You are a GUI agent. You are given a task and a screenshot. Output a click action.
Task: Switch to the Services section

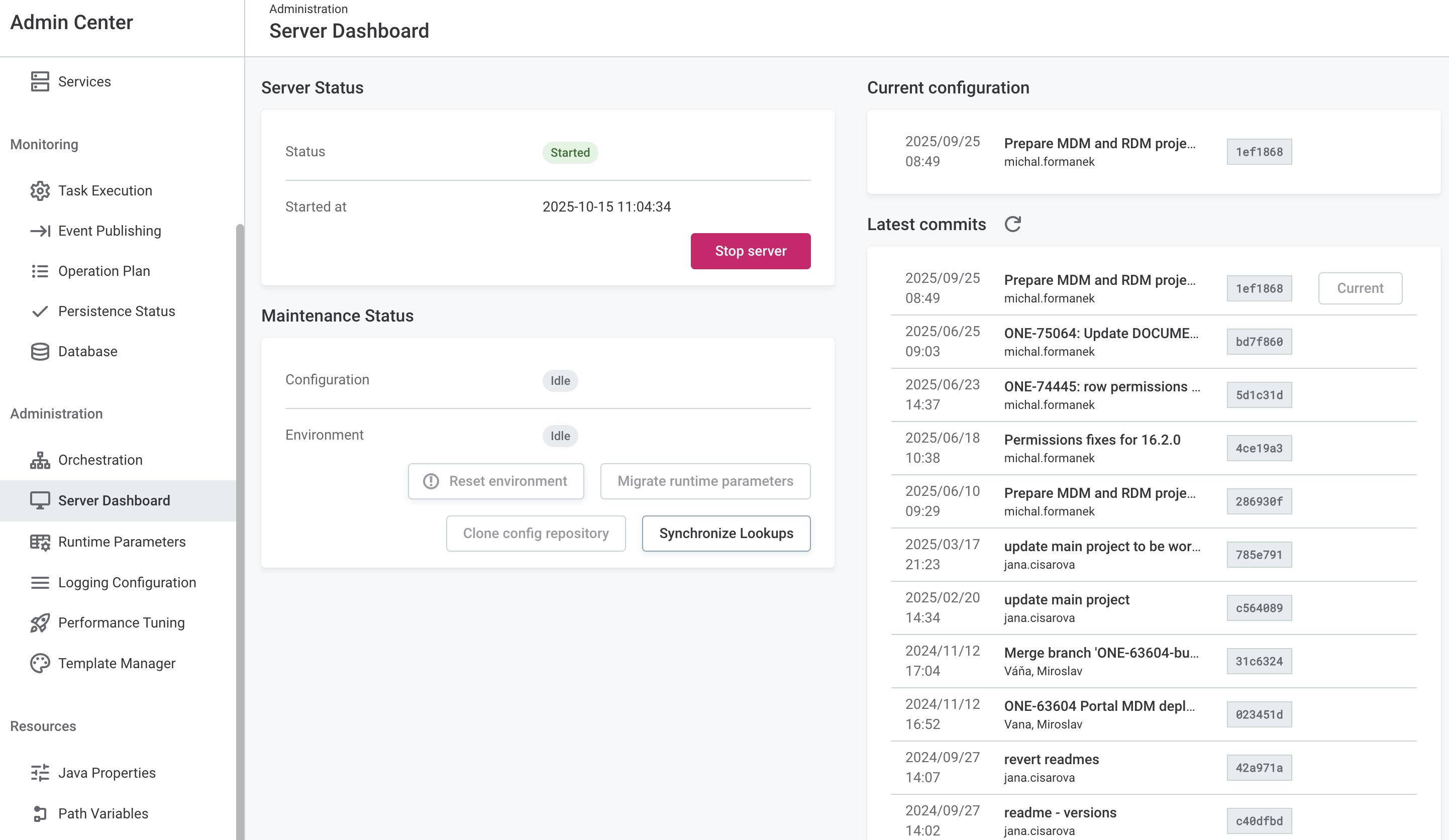(x=84, y=81)
